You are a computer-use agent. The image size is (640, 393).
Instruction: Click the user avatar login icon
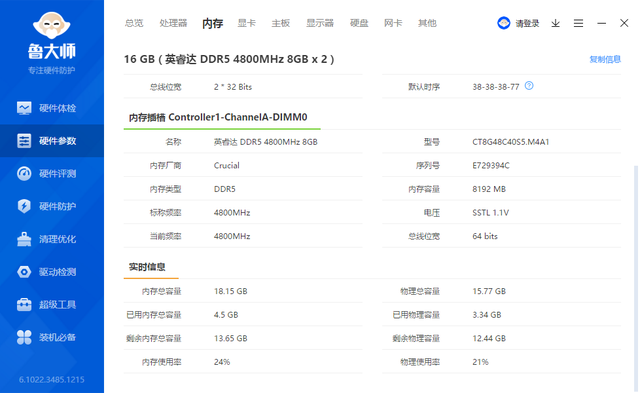504,23
